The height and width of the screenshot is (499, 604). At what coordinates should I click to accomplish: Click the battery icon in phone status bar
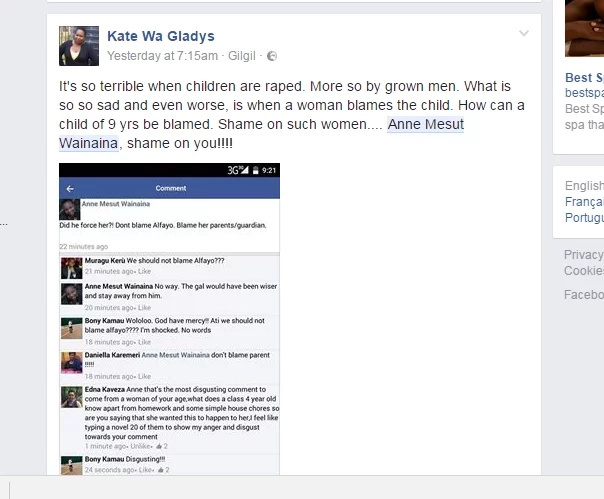click(x=255, y=170)
